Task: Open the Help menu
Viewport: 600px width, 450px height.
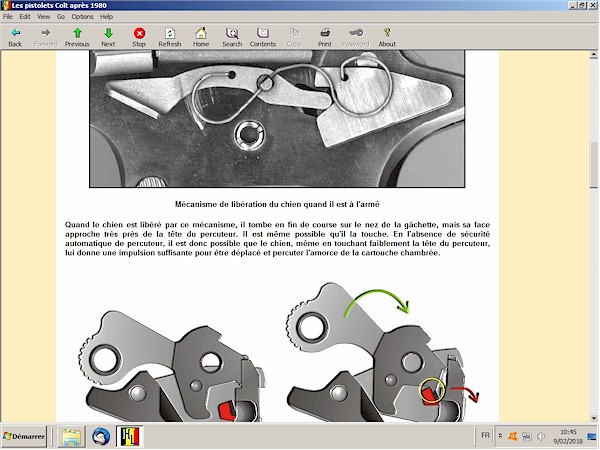Action: 106,17
